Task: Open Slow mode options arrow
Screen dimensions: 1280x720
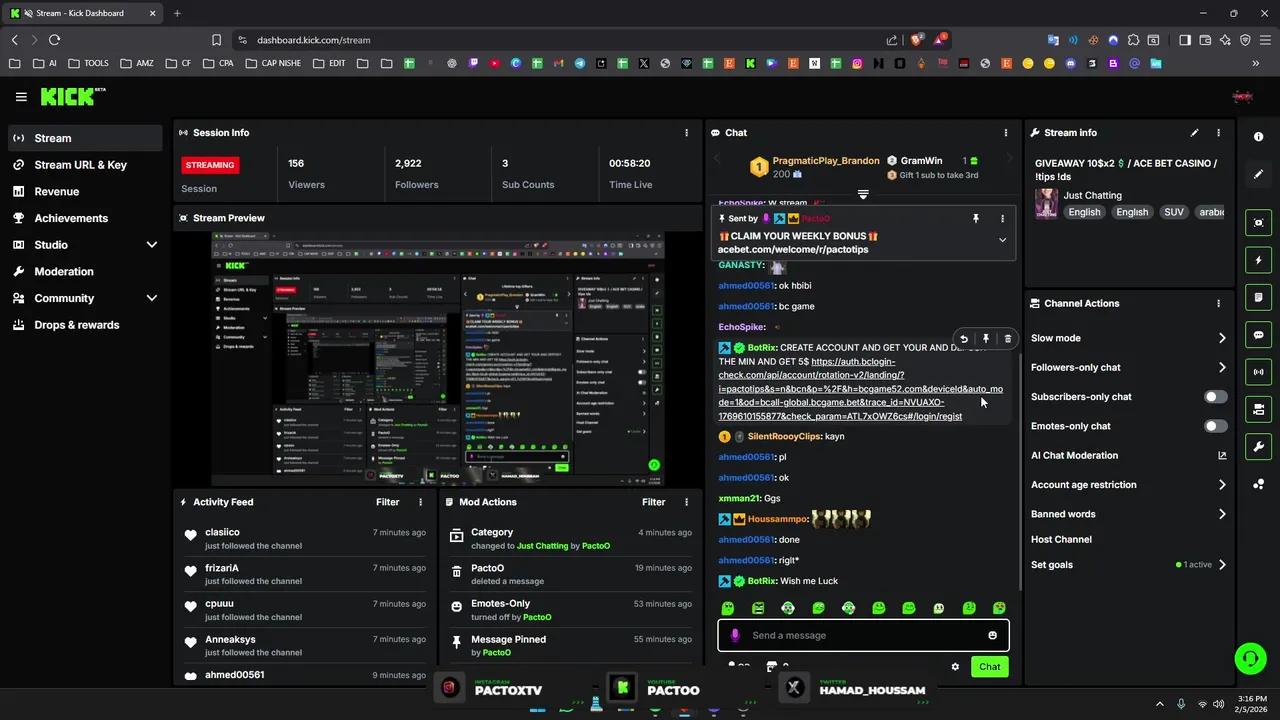Action: (x=1222, y=338)
